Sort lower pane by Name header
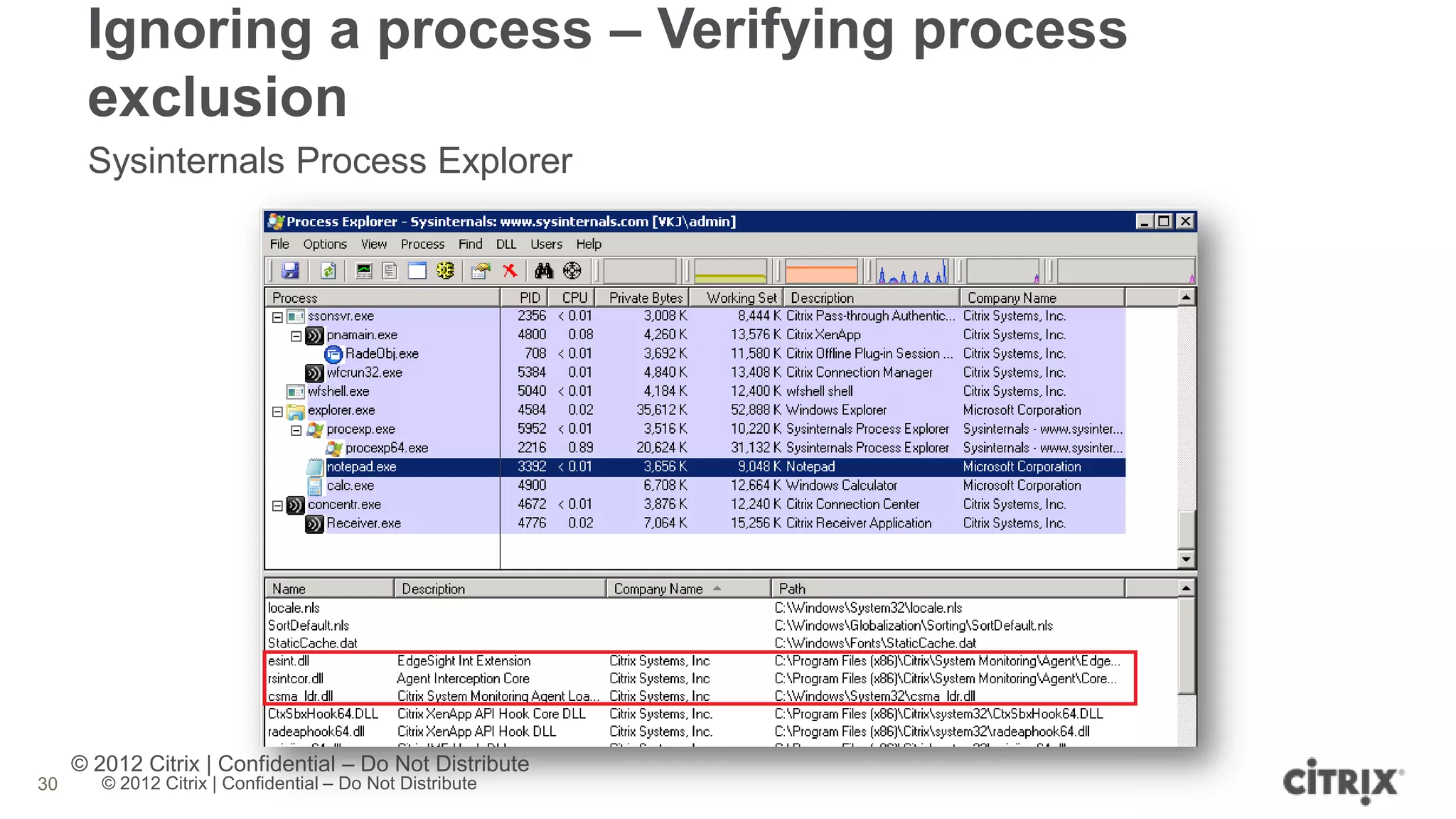The image size is (1456, 819). click(330, 588)
